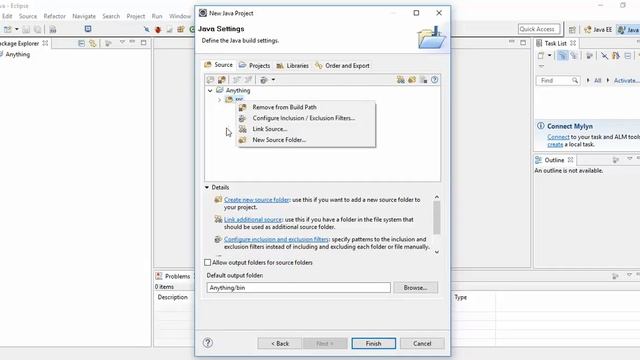Click Details scrollbar up arrow
The image size is (640, 360).
[437, 197]
